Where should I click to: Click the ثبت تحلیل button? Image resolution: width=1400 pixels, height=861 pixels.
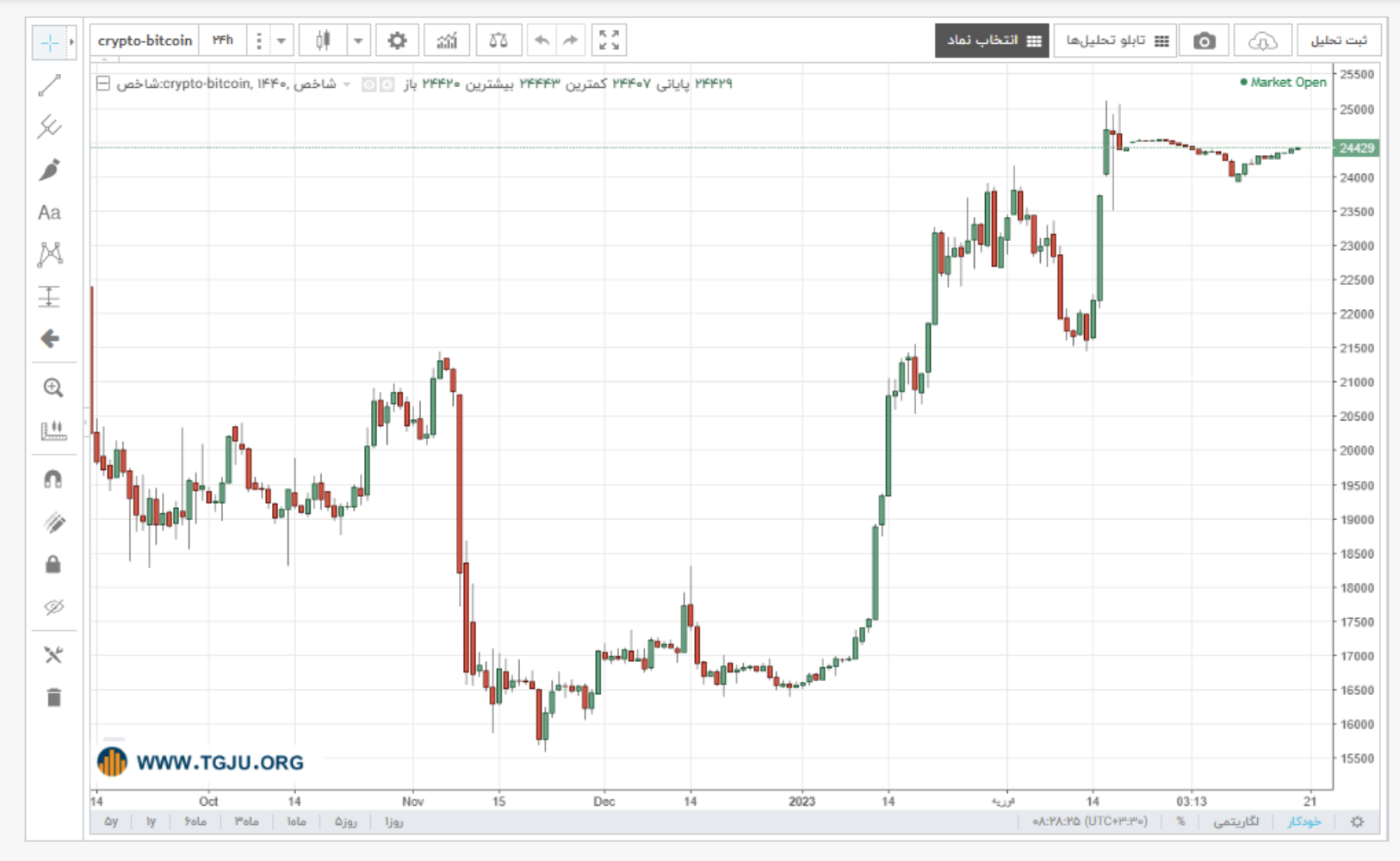coord(1339,40)
